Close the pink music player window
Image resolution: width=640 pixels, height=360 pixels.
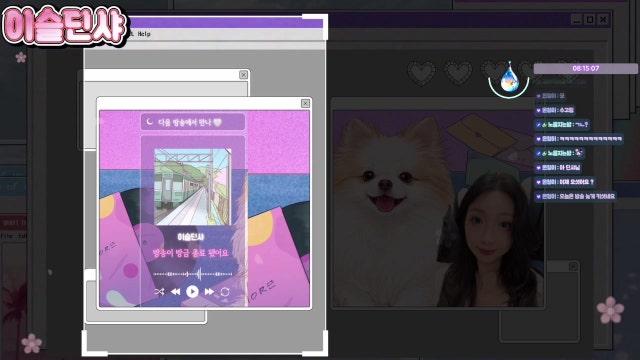click(x=305, y=104)
